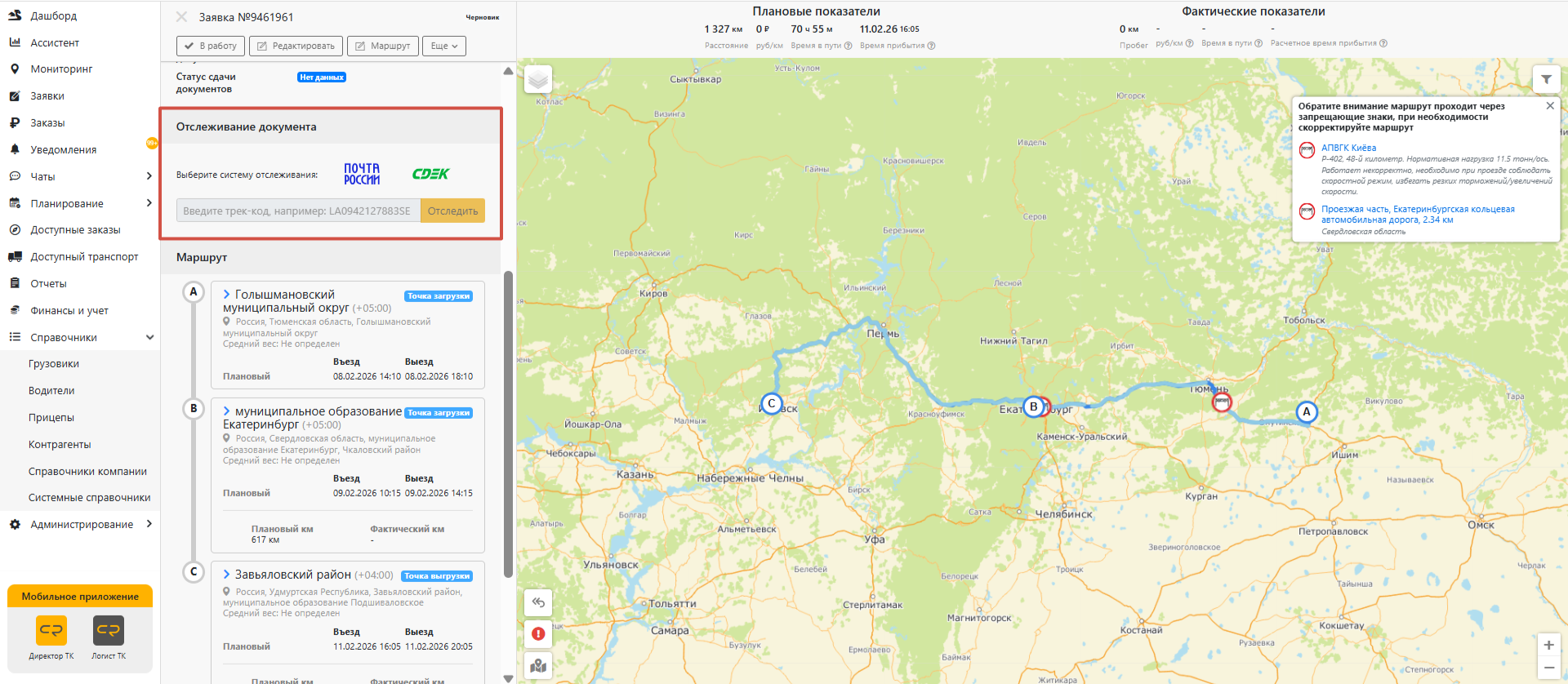Collapse the Справочники section chevron

click(x=149, y=337)
